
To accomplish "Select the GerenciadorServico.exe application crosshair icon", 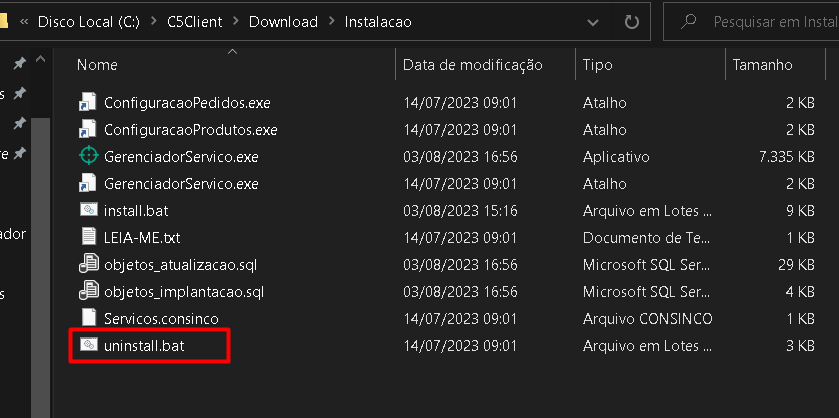I will [89, 156].
